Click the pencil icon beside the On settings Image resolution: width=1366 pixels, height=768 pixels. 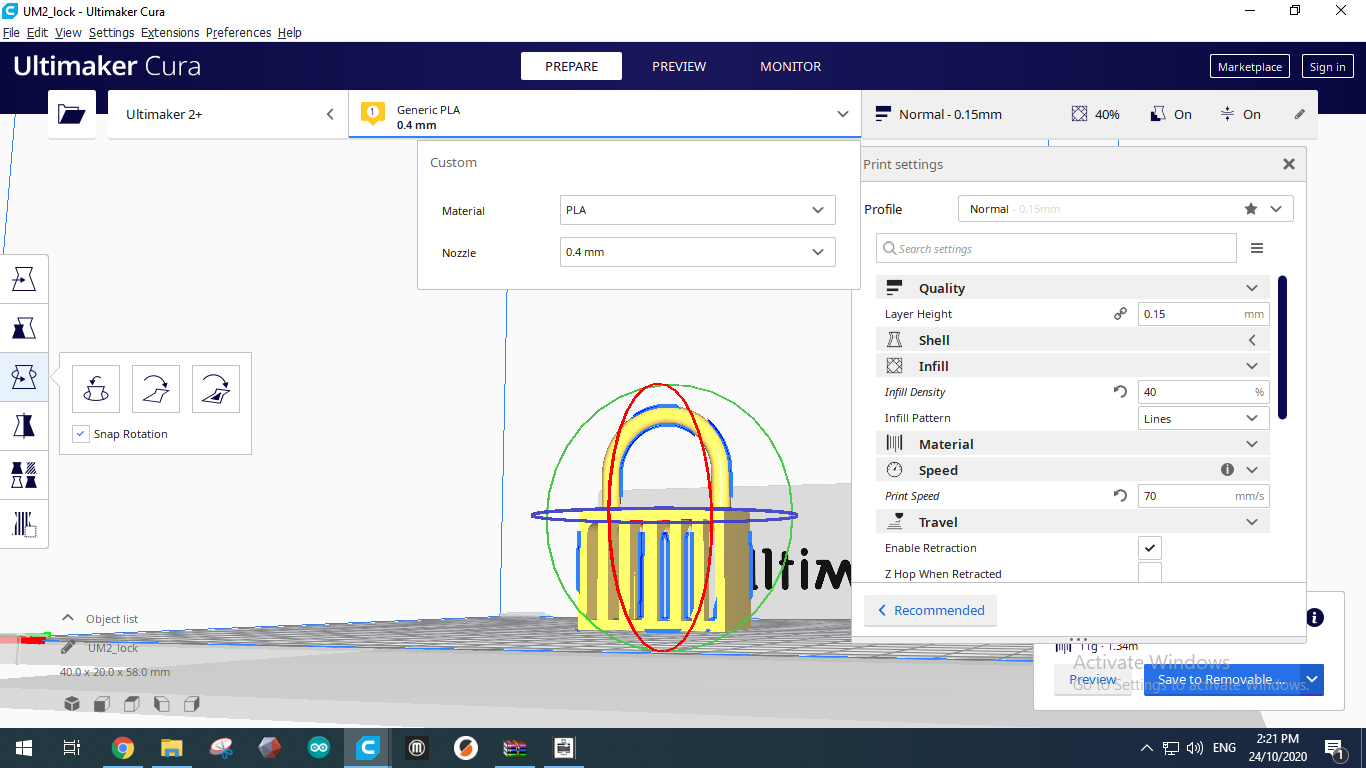(x=1300, y=114)
